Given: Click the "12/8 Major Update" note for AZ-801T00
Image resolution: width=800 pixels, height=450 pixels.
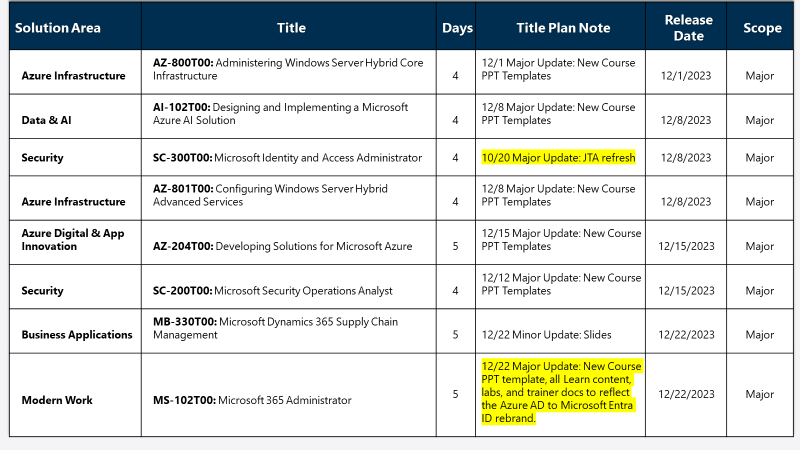Looking at the screenshot, I should tap(559, 195).
